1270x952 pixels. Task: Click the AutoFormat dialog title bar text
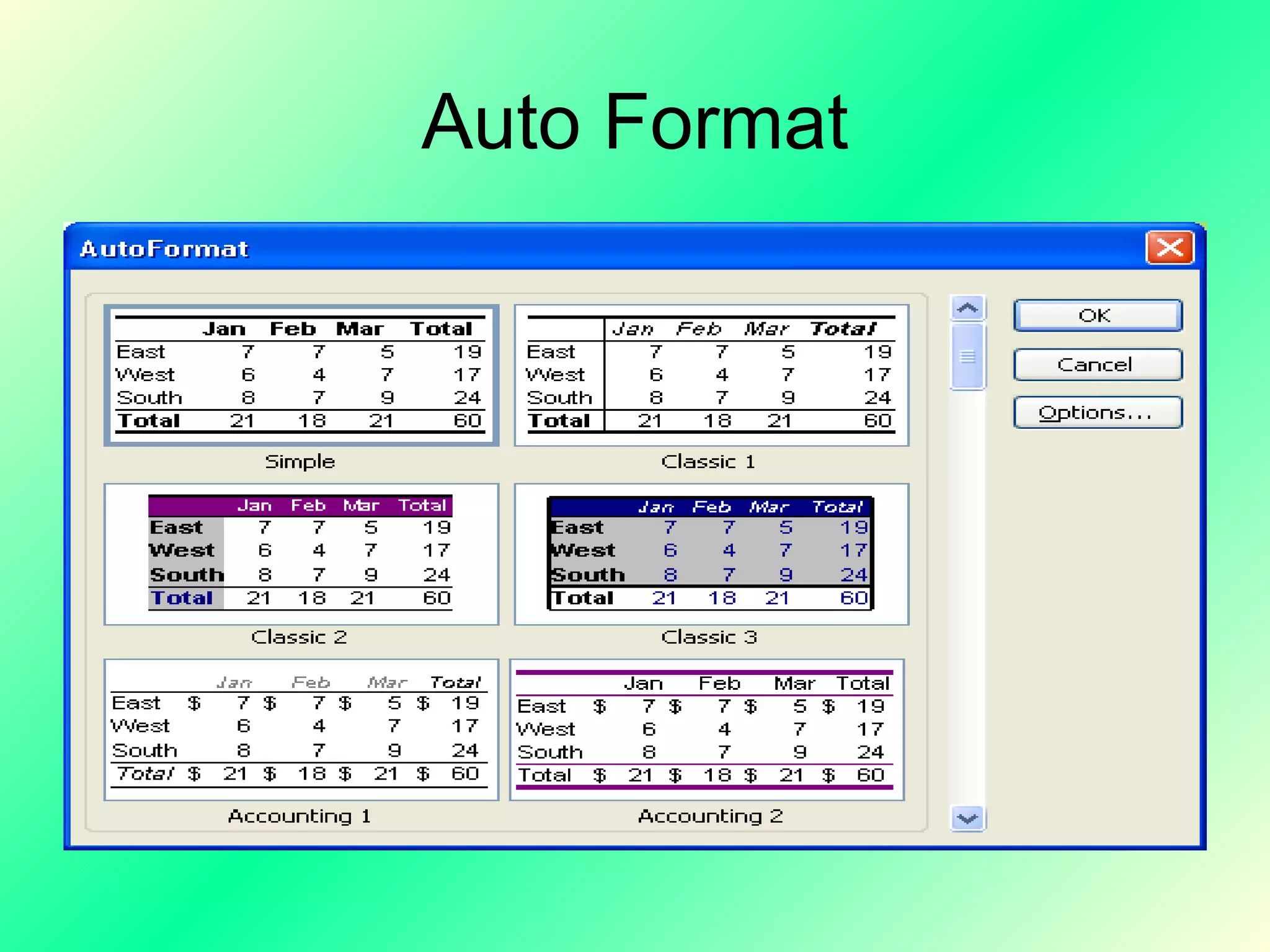click(164, 249)
